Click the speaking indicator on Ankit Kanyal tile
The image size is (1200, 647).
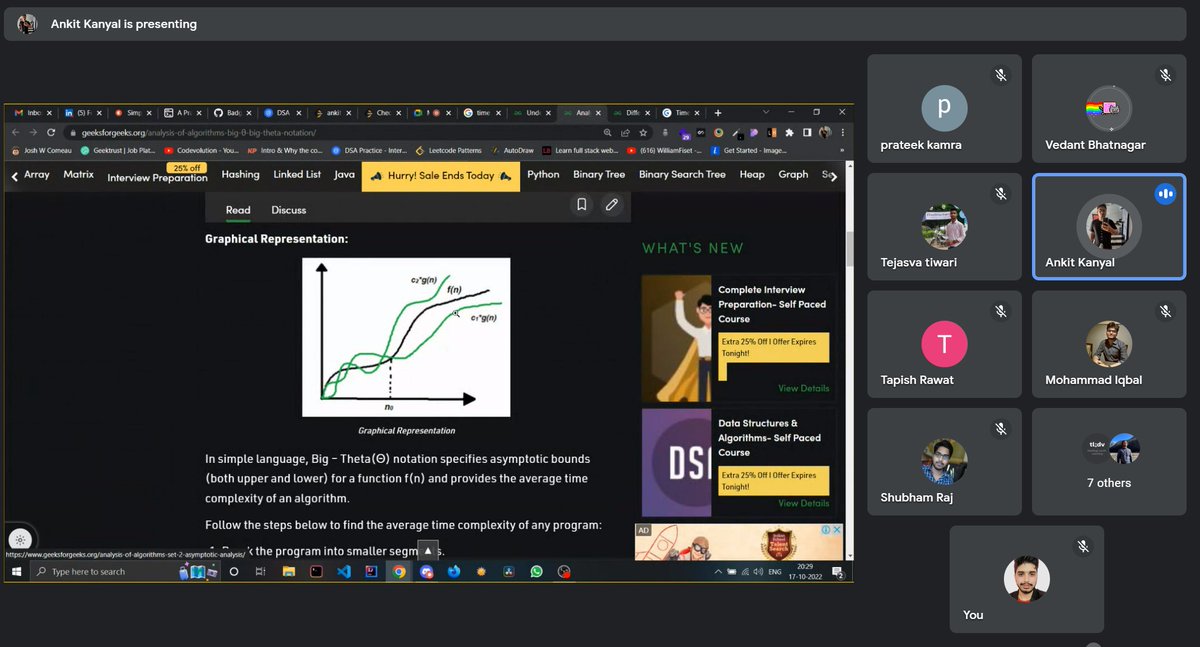[1165, 194]
